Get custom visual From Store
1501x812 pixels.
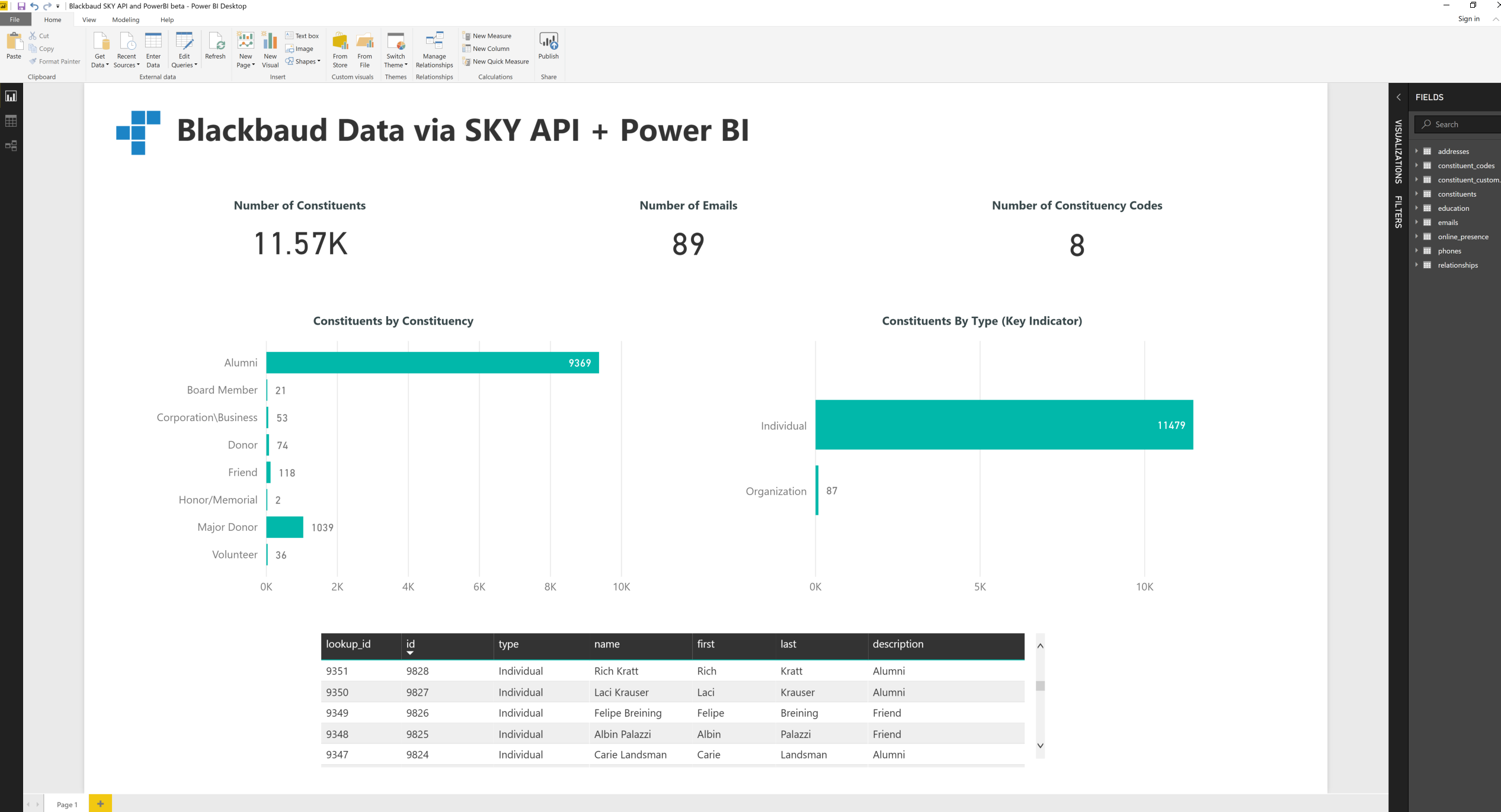click(x=340, y=50)
